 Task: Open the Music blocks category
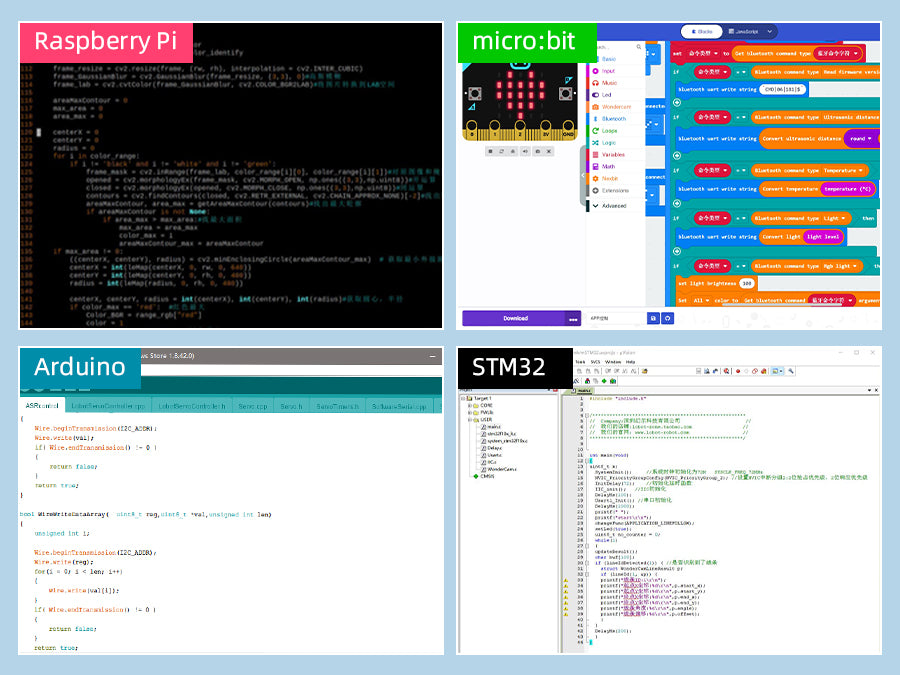coord(609,83)
